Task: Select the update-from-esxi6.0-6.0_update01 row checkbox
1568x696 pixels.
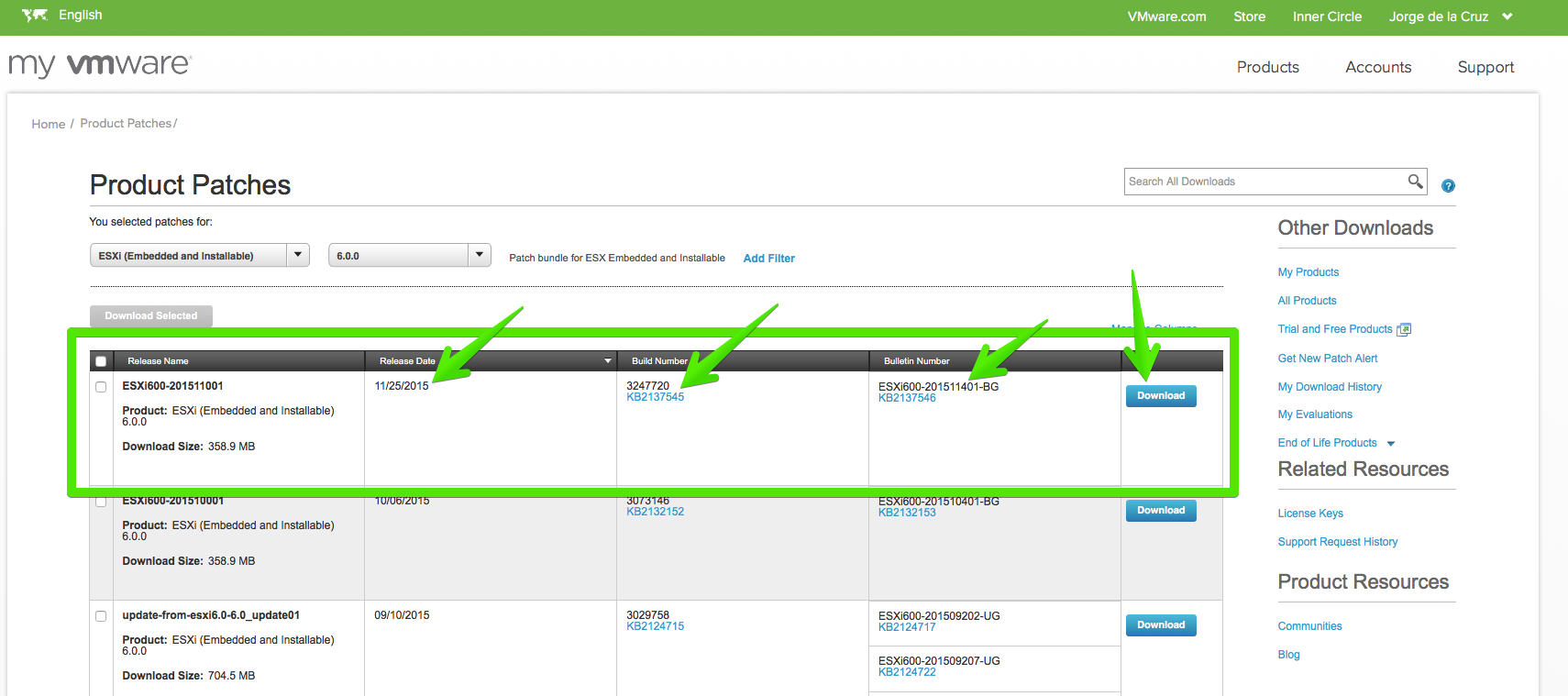Action: coord(101,616)
